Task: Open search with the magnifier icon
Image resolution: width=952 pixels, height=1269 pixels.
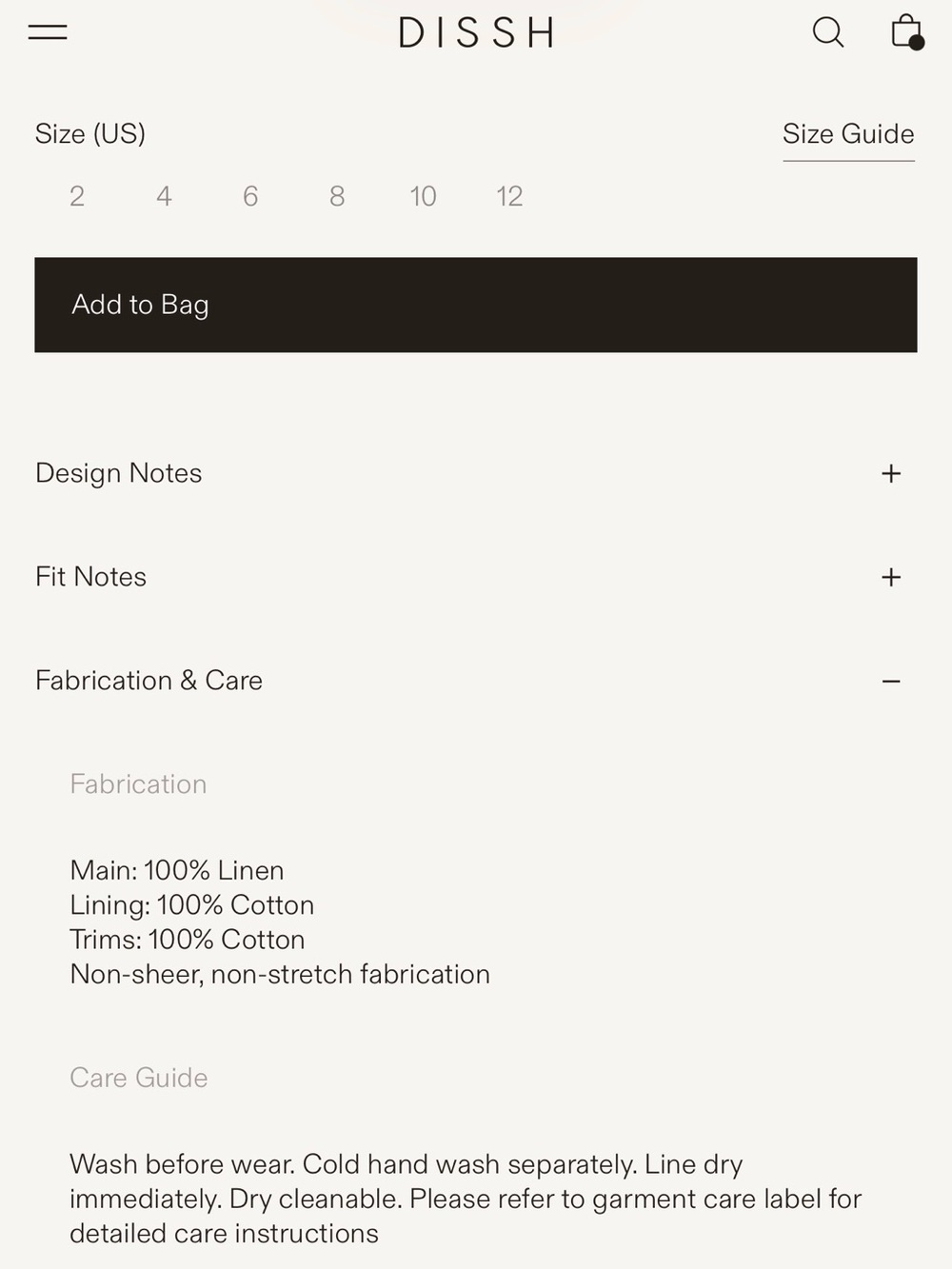Action: (x=828, y=32)
